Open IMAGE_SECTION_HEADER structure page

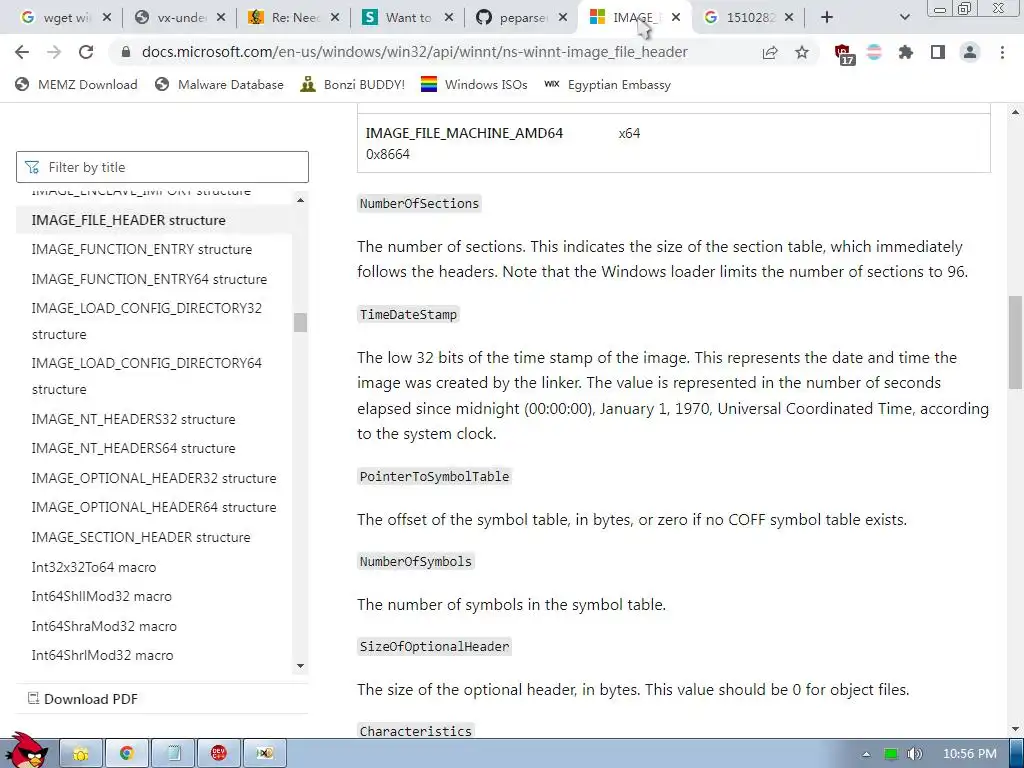click(140, 537)
